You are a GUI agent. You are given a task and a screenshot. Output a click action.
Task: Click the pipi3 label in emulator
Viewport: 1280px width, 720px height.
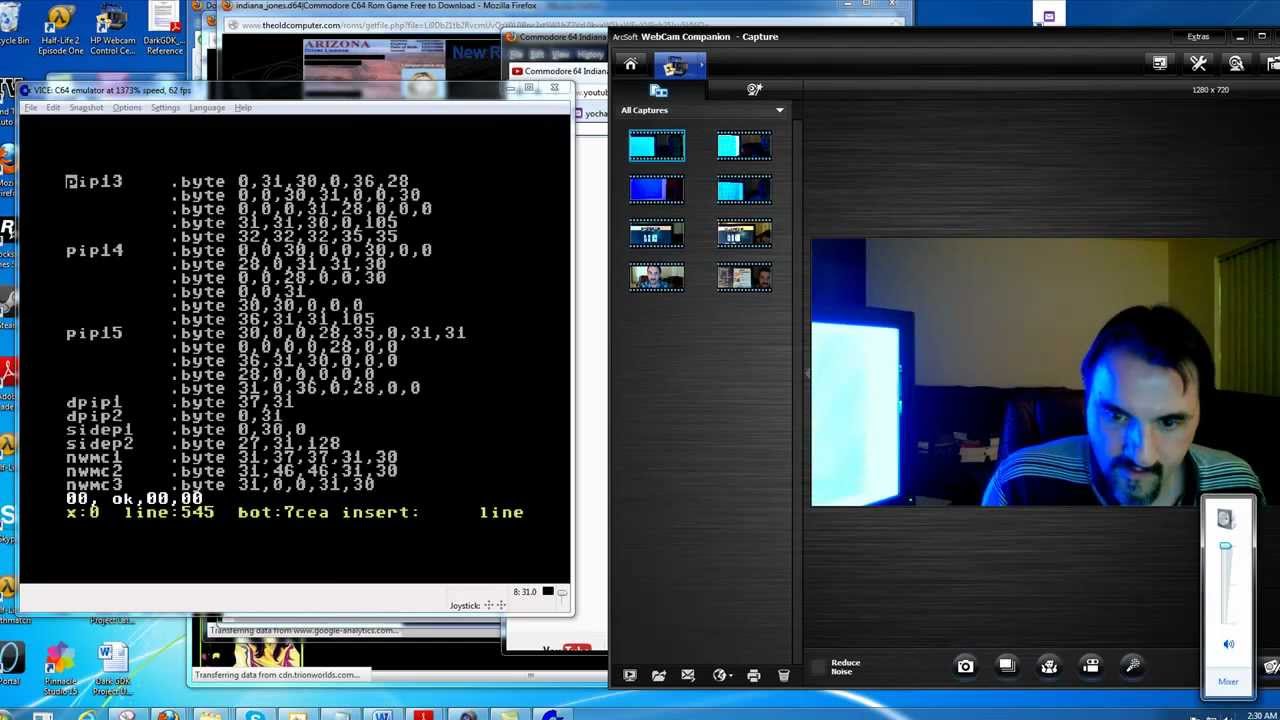tap(94, 182)
